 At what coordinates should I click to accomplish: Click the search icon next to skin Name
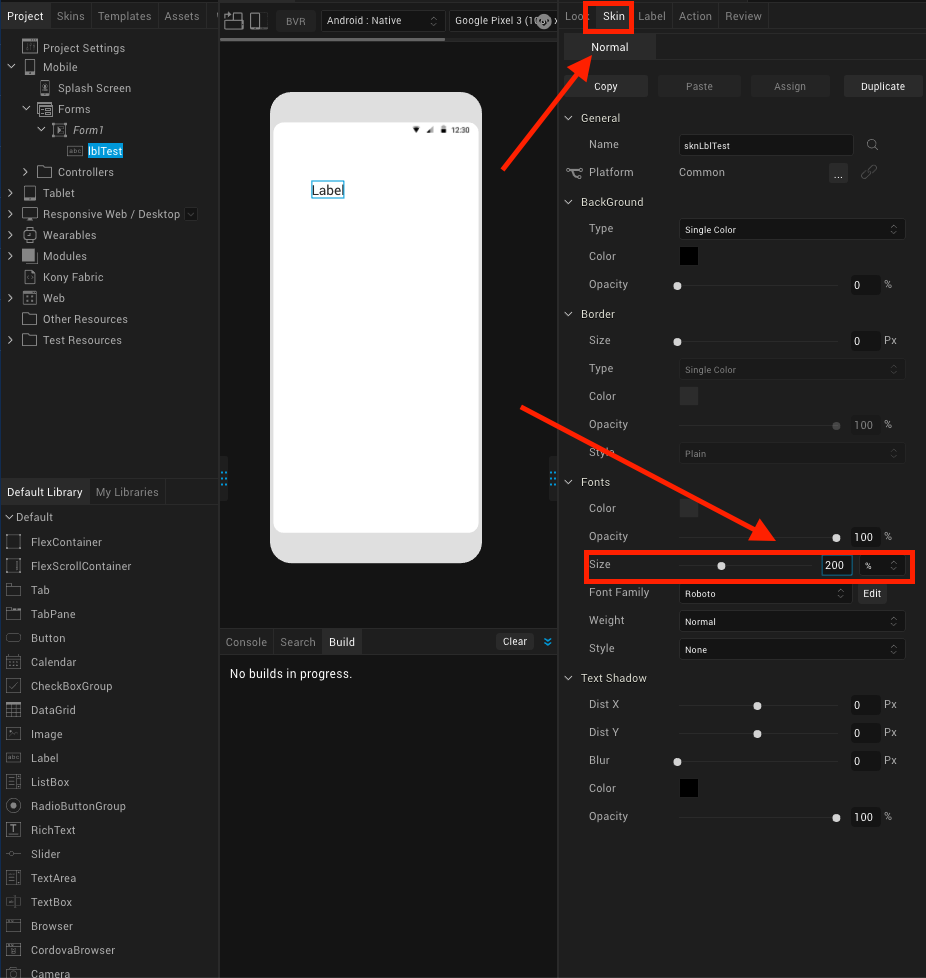click(x=872, y=145)
